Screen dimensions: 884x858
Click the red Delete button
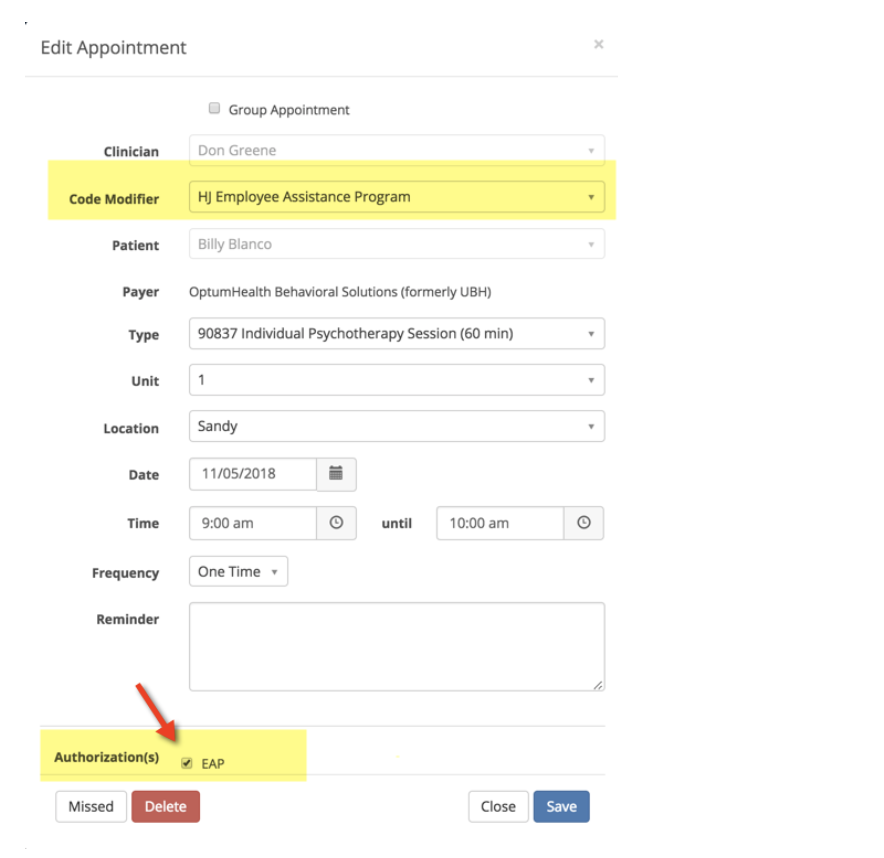click(166, 807)
